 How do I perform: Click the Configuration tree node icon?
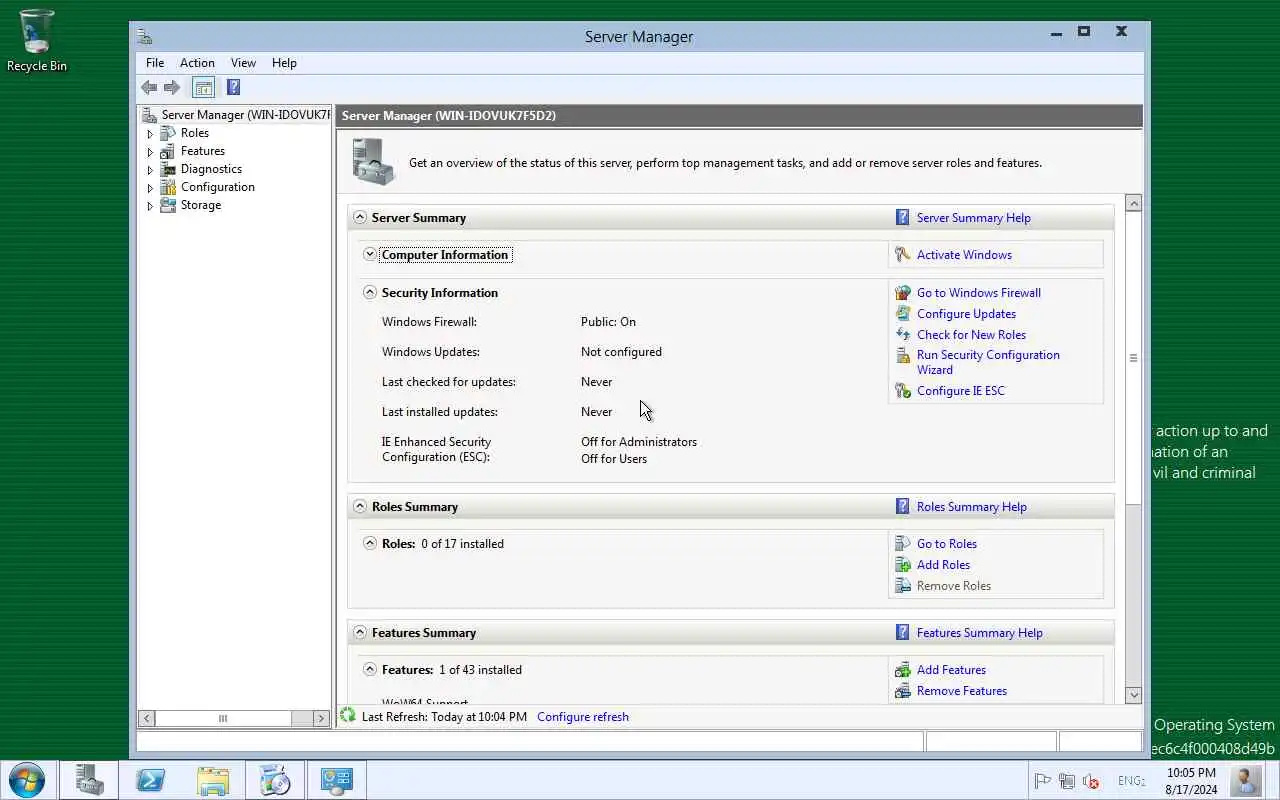pyautogui.click(x=168, y=187)
